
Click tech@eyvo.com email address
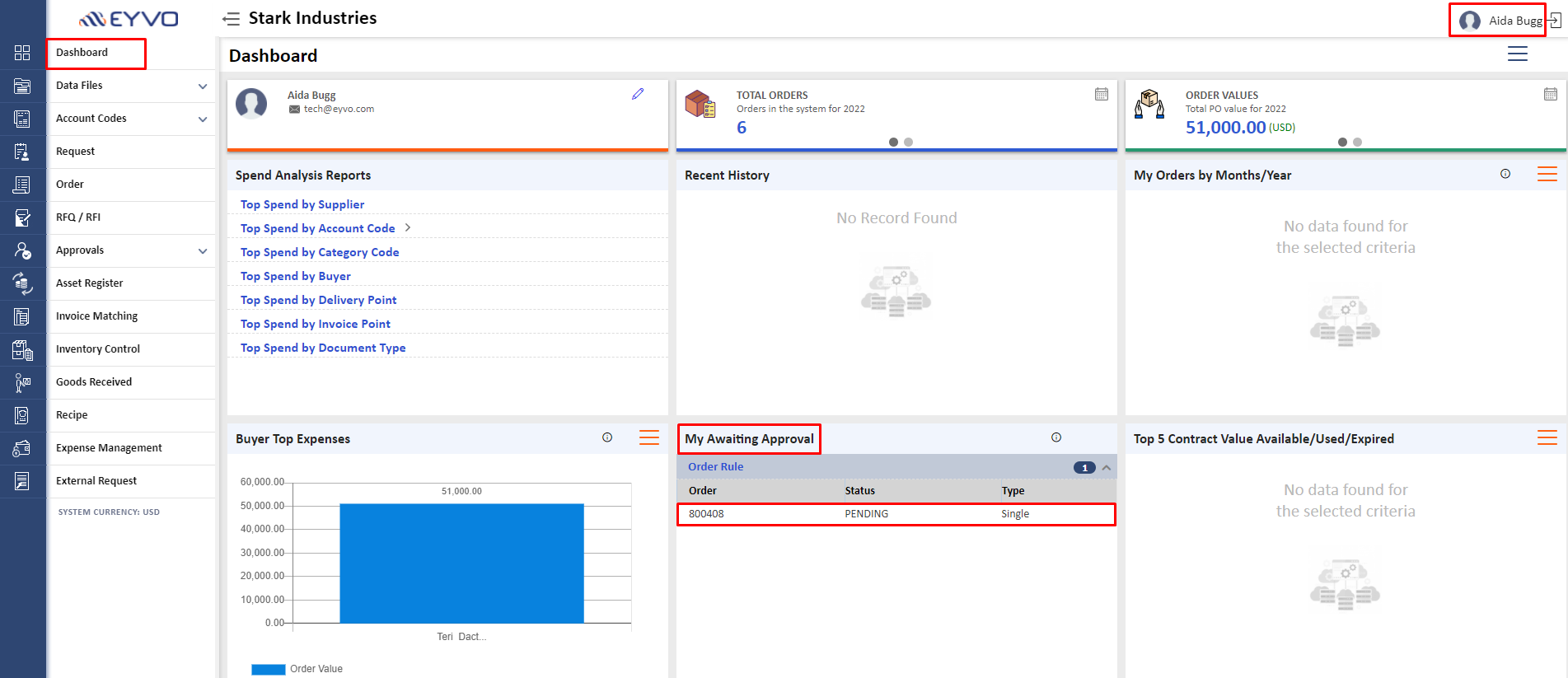[339, 109]
